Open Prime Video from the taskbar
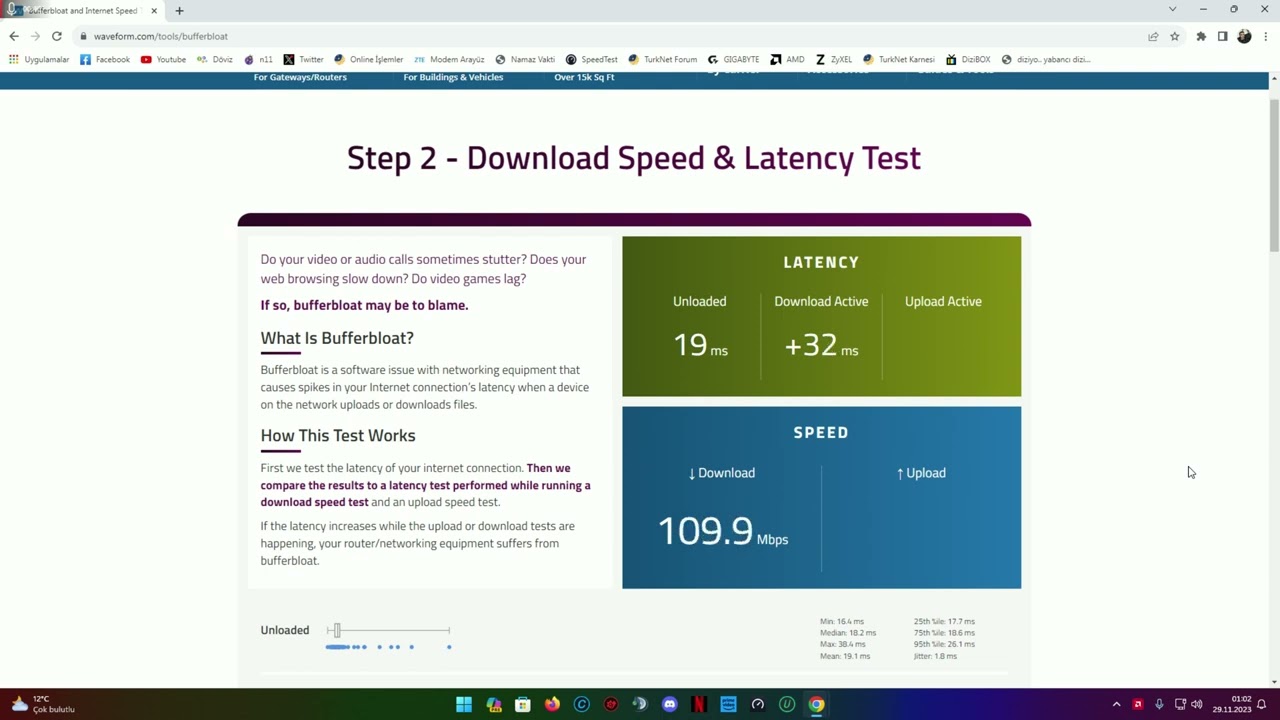The image size is (1280, 720). click(x=728, y=704)
